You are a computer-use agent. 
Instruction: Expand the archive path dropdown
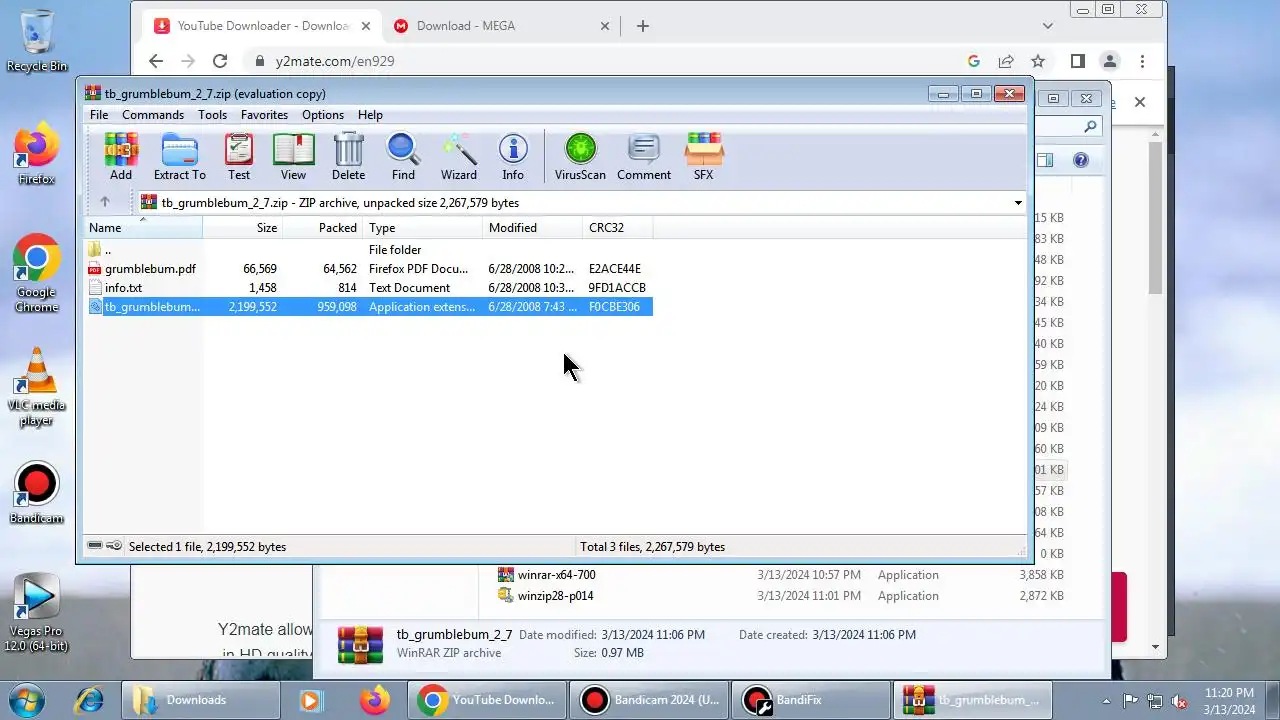point(1018,203)
